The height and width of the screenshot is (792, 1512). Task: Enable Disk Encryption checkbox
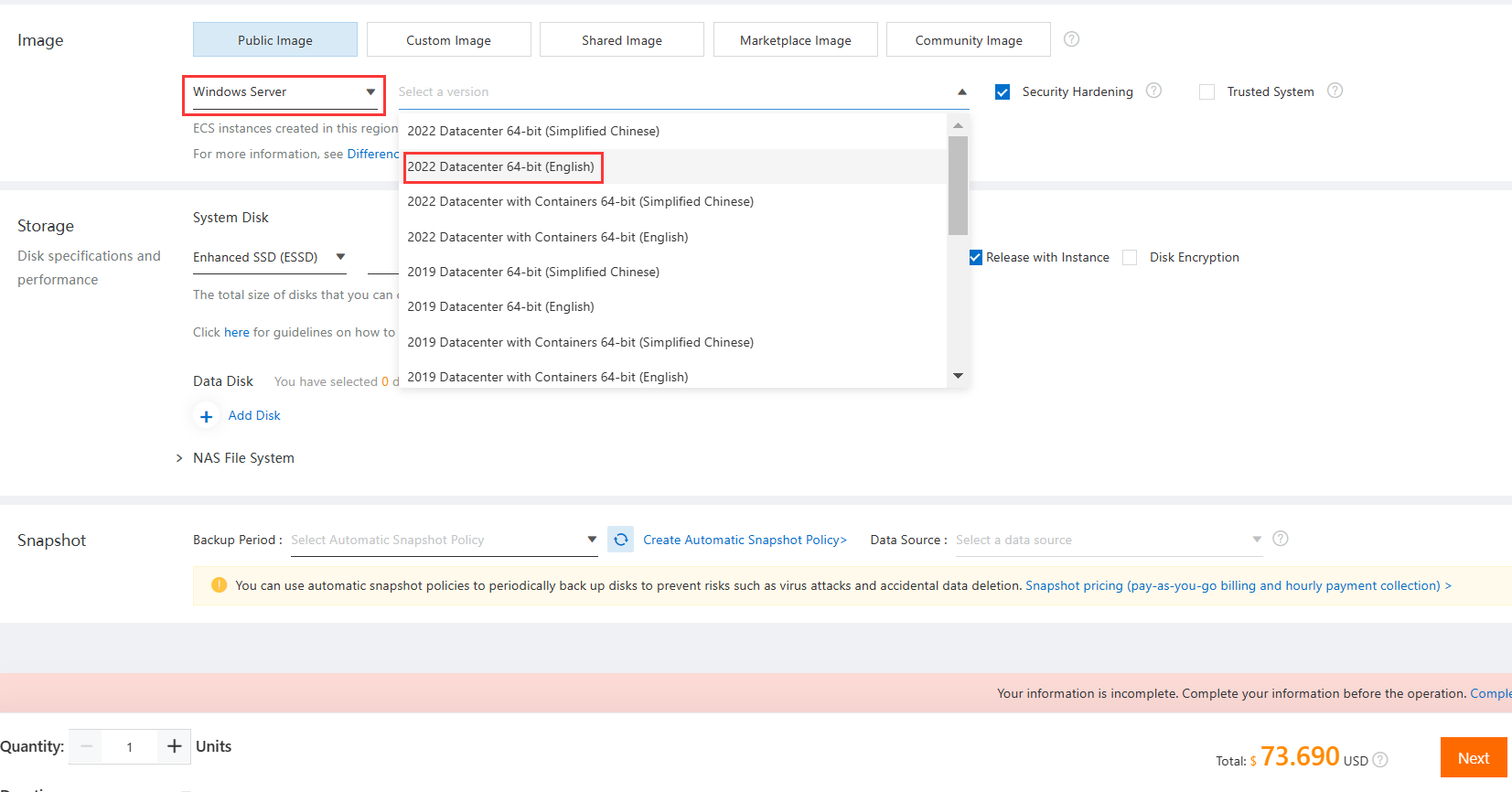(1130, 258)
